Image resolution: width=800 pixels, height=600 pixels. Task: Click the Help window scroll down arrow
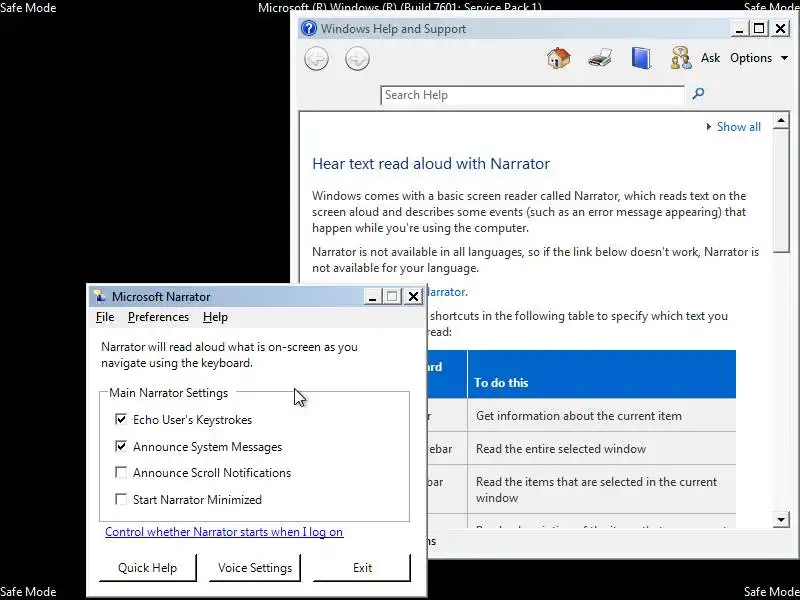(781, 520)
